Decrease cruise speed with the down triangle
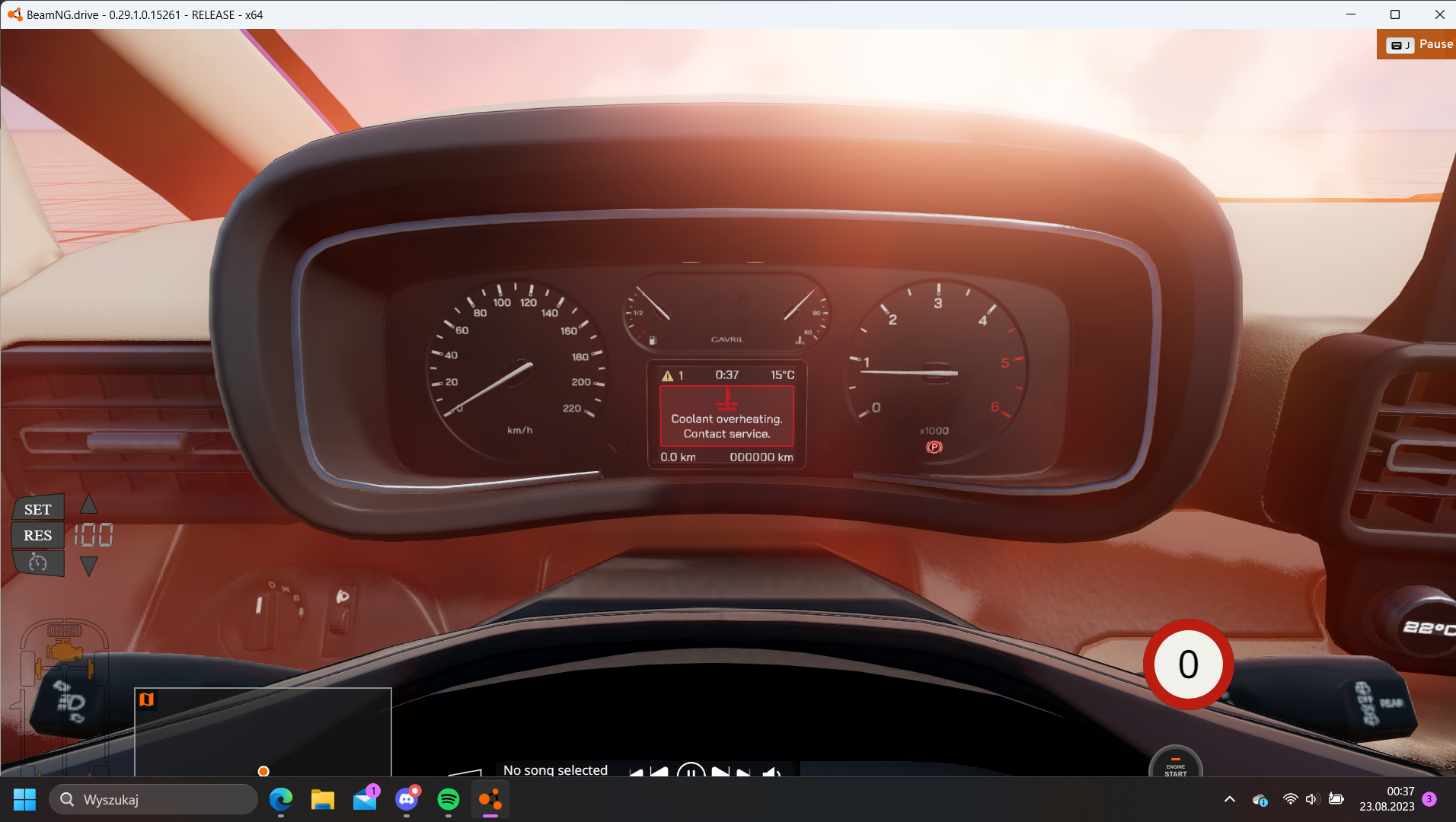The height and width of the screenshot is (822, 1456). 89,566
